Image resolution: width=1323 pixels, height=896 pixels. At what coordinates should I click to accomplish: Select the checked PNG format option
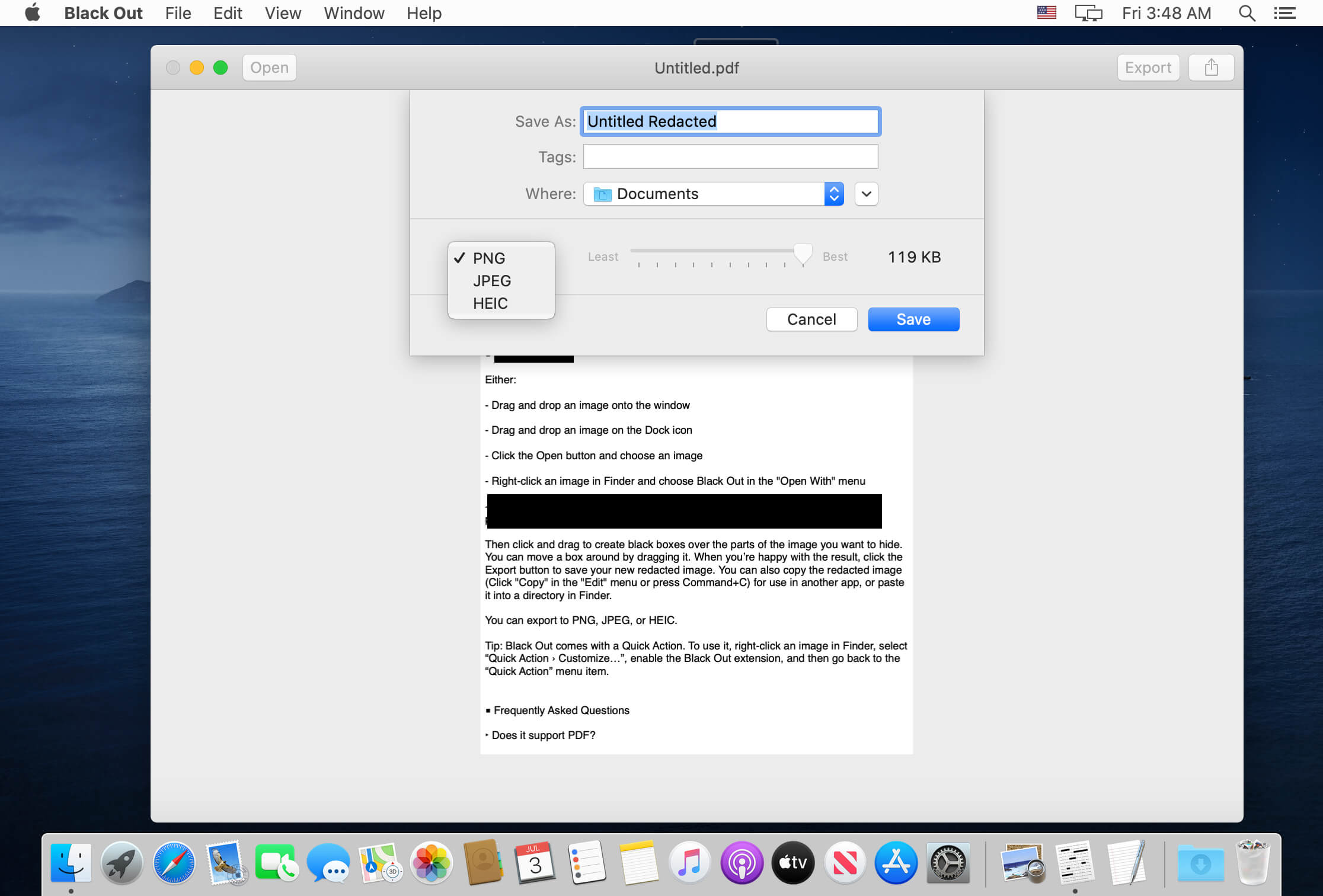point(489,258)
